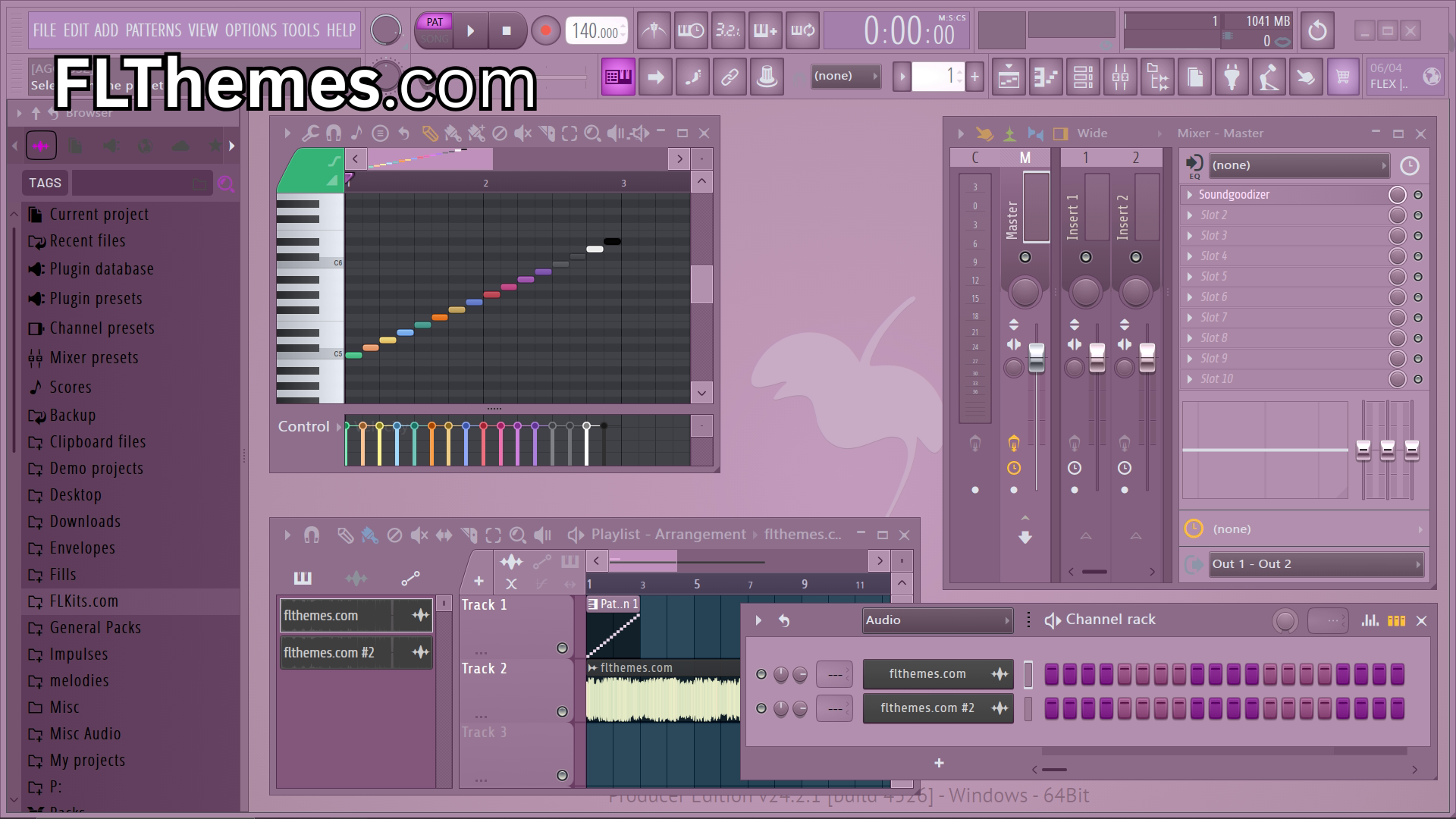Screen dimensions: 1456x819
Task: Expand the Slot 3 arrow menu in Mixer
Action: click(1190, 236)
